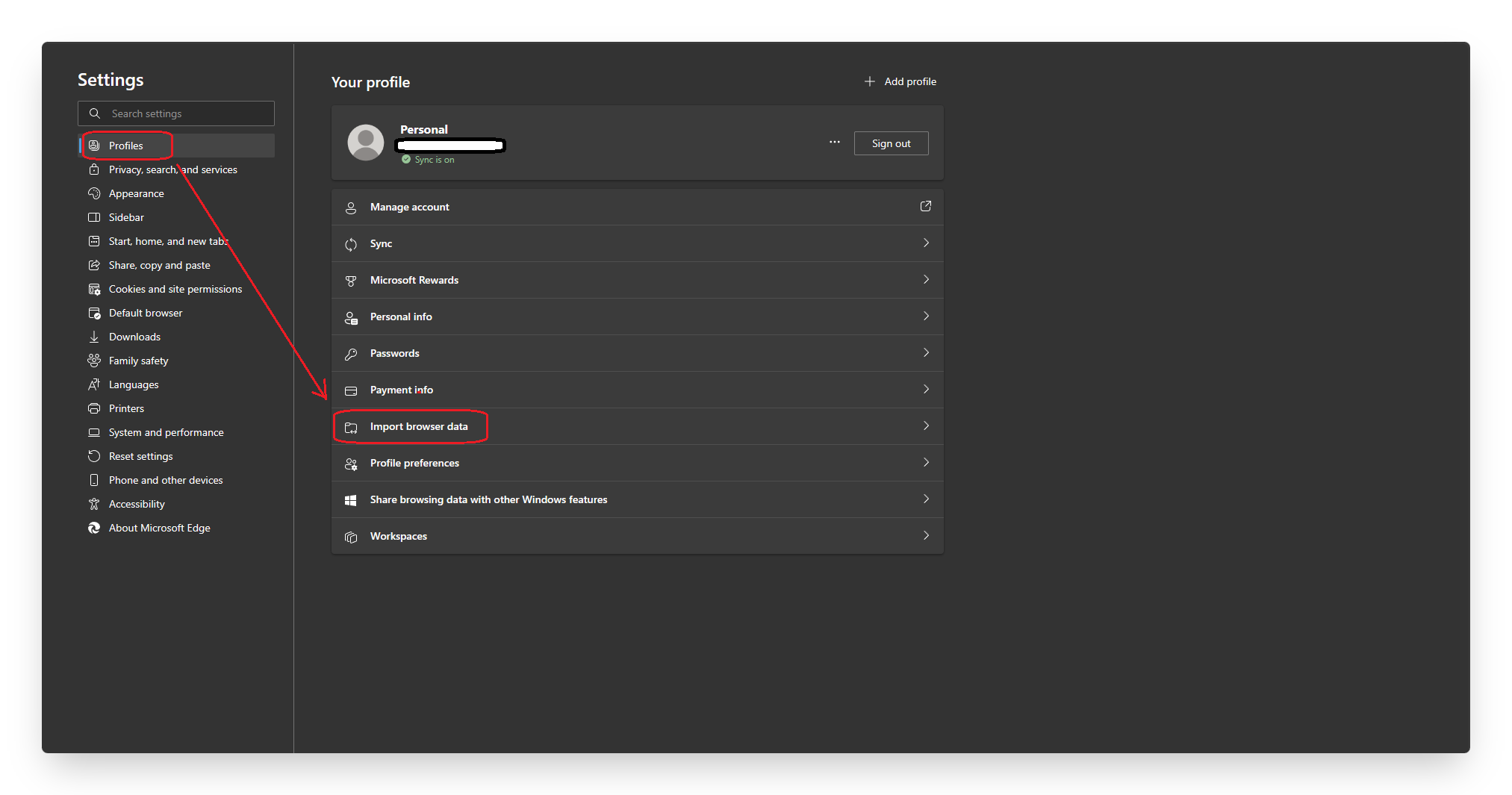Click the plus icon beside Add profile

(869, 81)
